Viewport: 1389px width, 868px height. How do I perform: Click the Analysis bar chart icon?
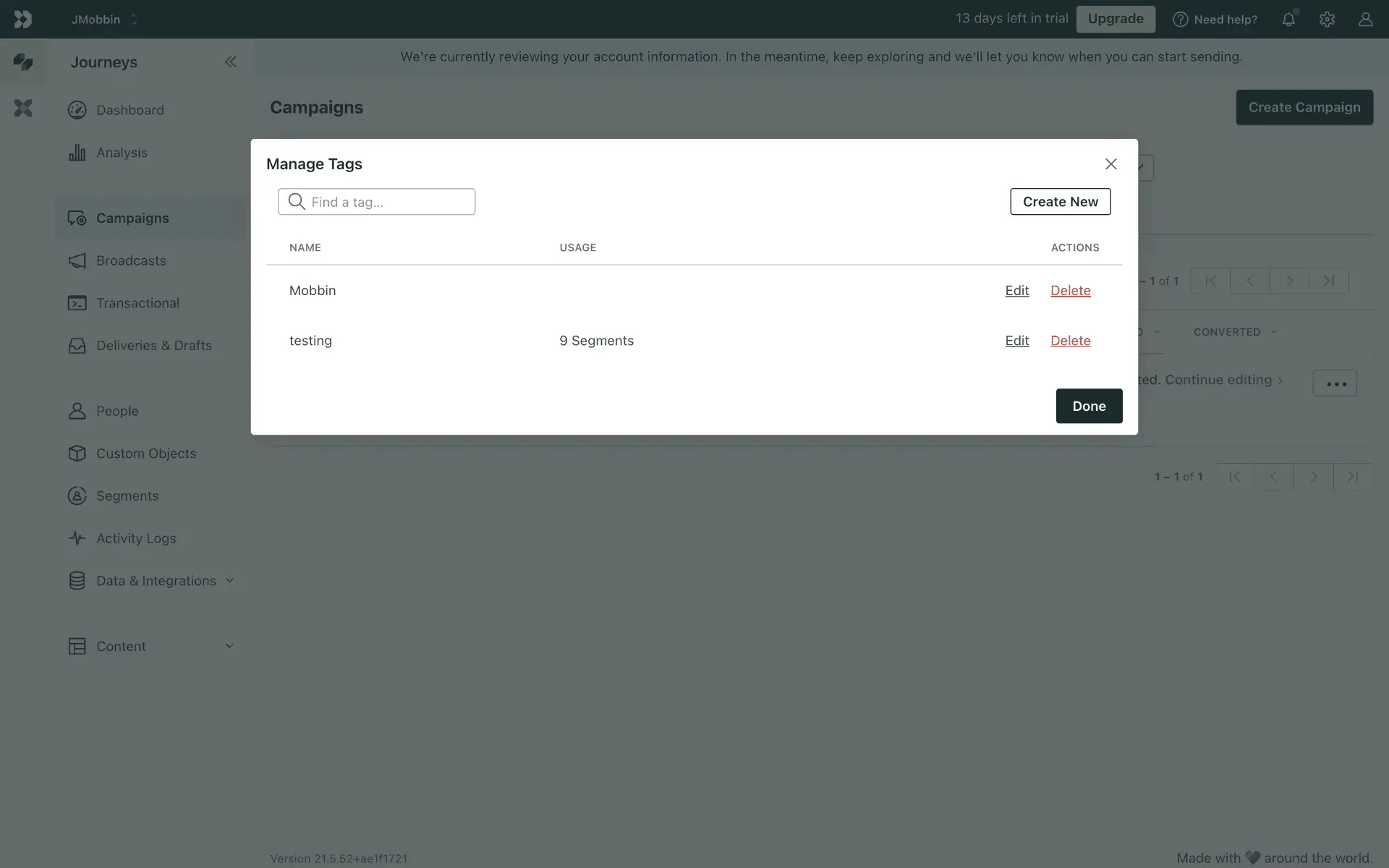click(77, 153)
